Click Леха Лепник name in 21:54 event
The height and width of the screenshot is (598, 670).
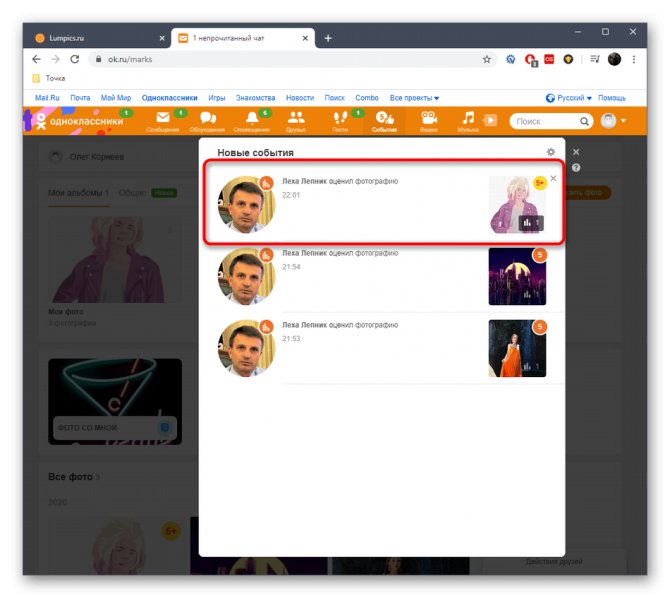(304, 253)
